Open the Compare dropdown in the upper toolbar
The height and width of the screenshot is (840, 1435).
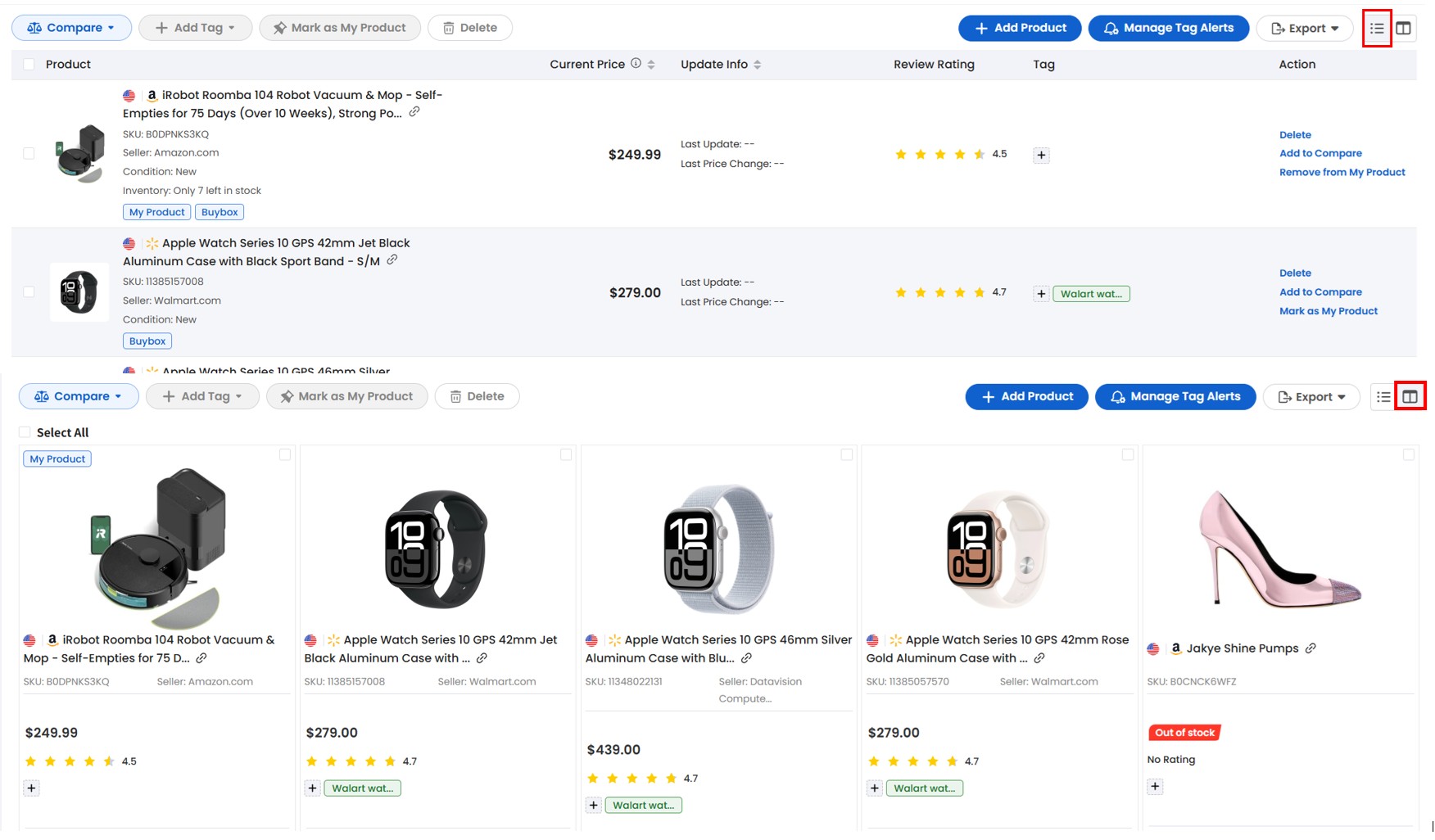(71, 28)
